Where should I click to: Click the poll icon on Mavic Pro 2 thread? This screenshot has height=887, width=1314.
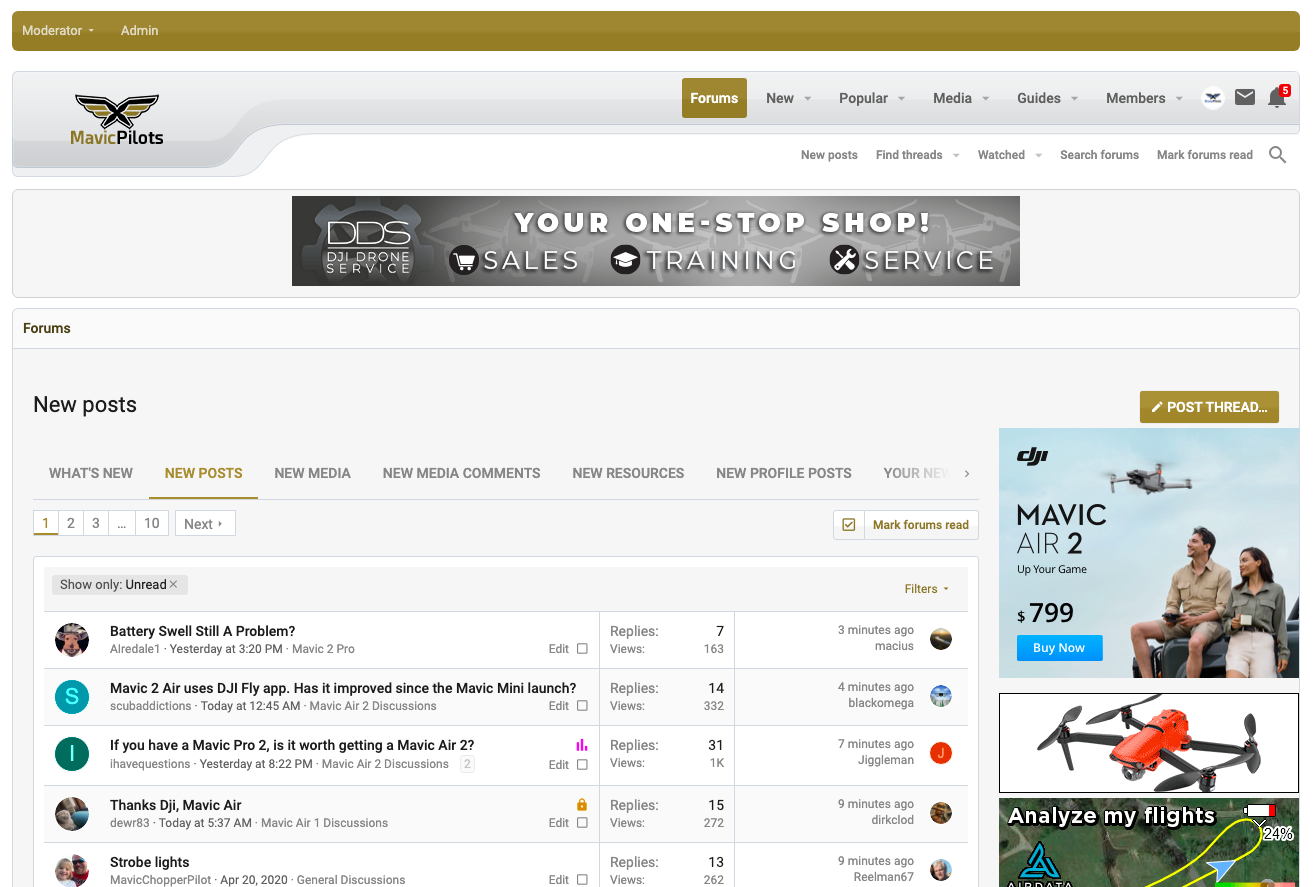pyautogui.click(x=582, y=745)
